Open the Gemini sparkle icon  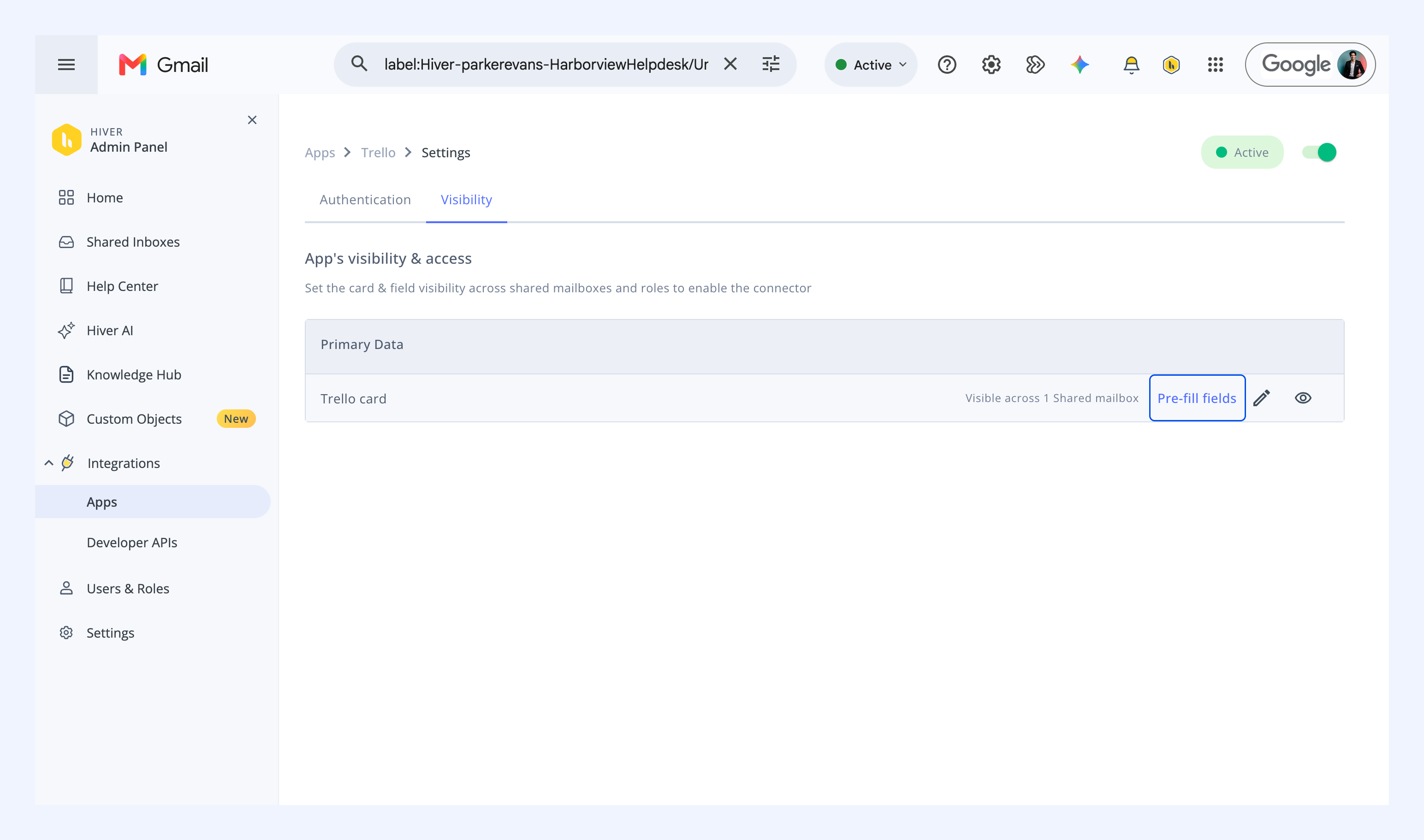[1080, 65]
